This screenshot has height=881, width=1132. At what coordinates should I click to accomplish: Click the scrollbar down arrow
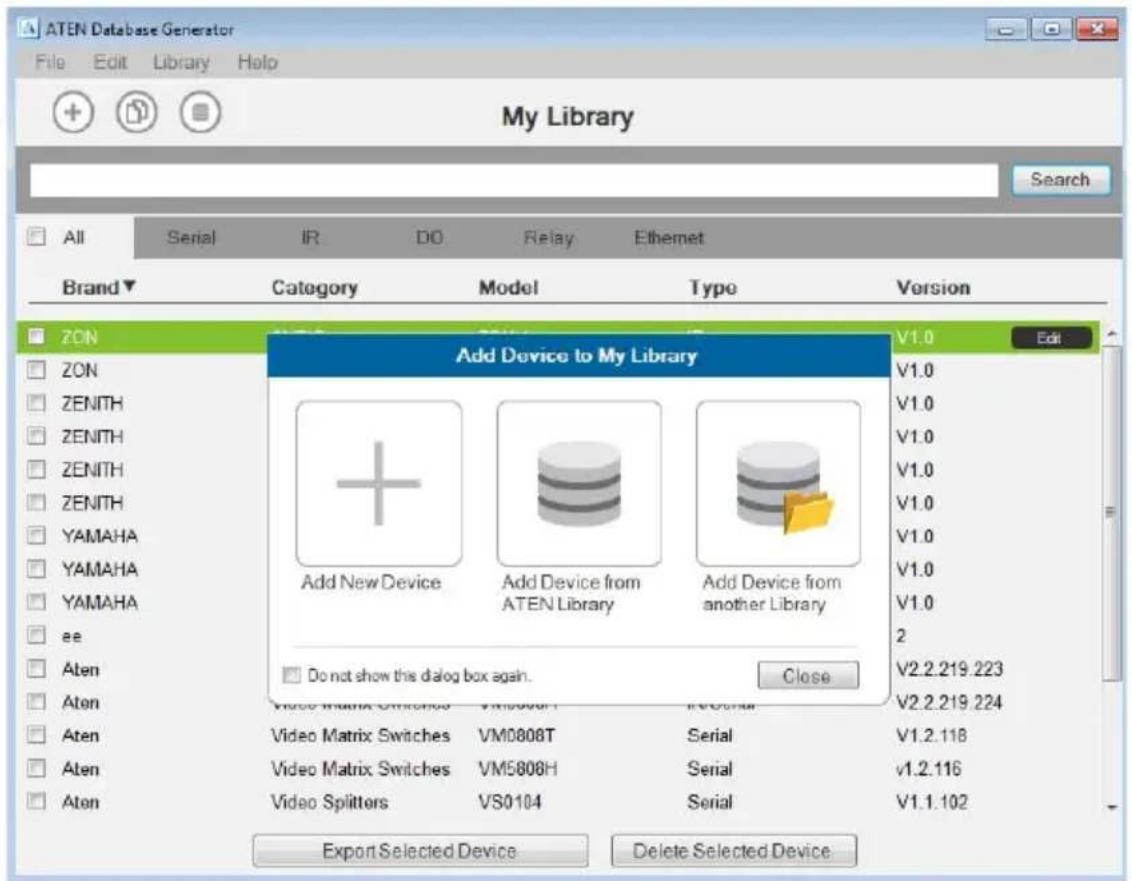click(1112, 807)
